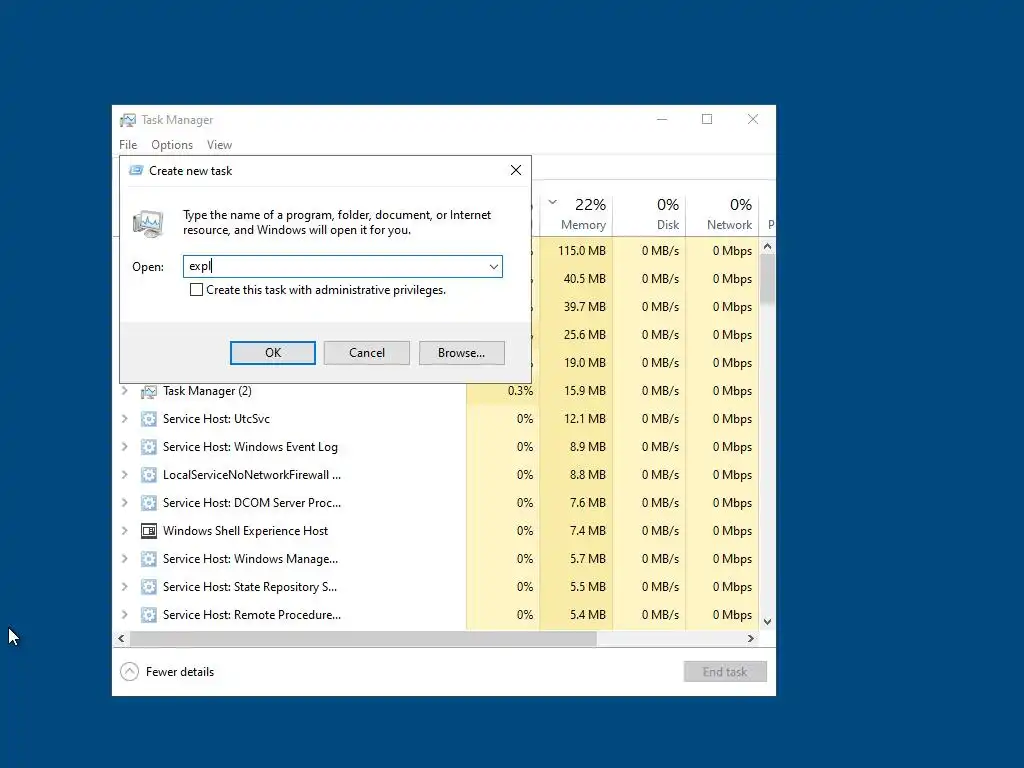Click scroll-up arrow of process list

(x=768, y=247)
